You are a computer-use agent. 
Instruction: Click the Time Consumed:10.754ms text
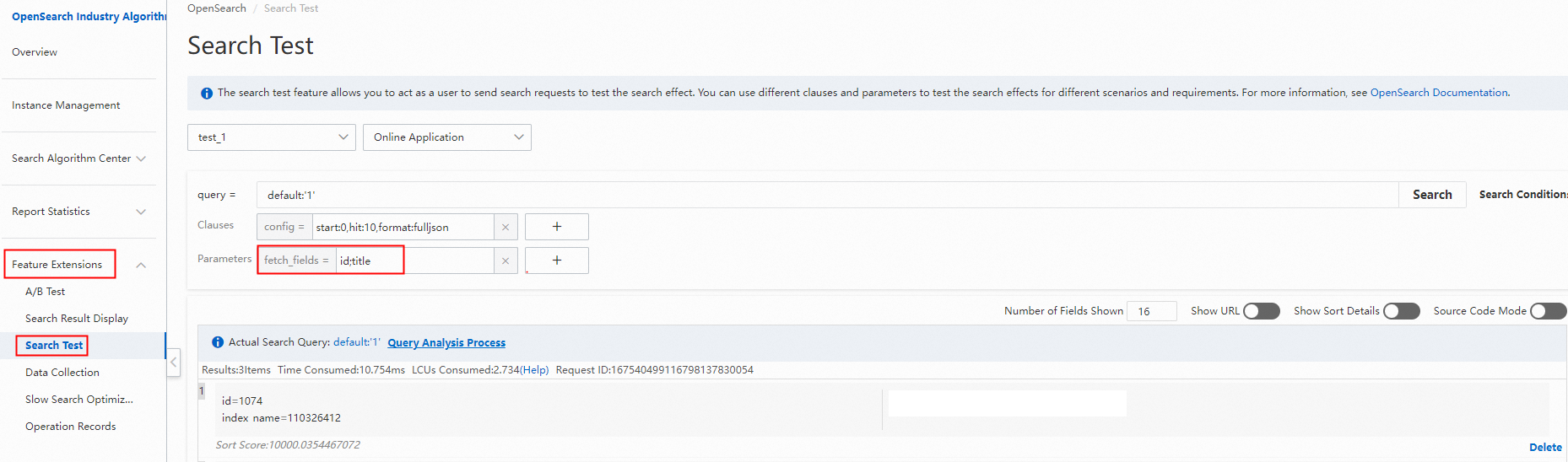click(341, 370)
